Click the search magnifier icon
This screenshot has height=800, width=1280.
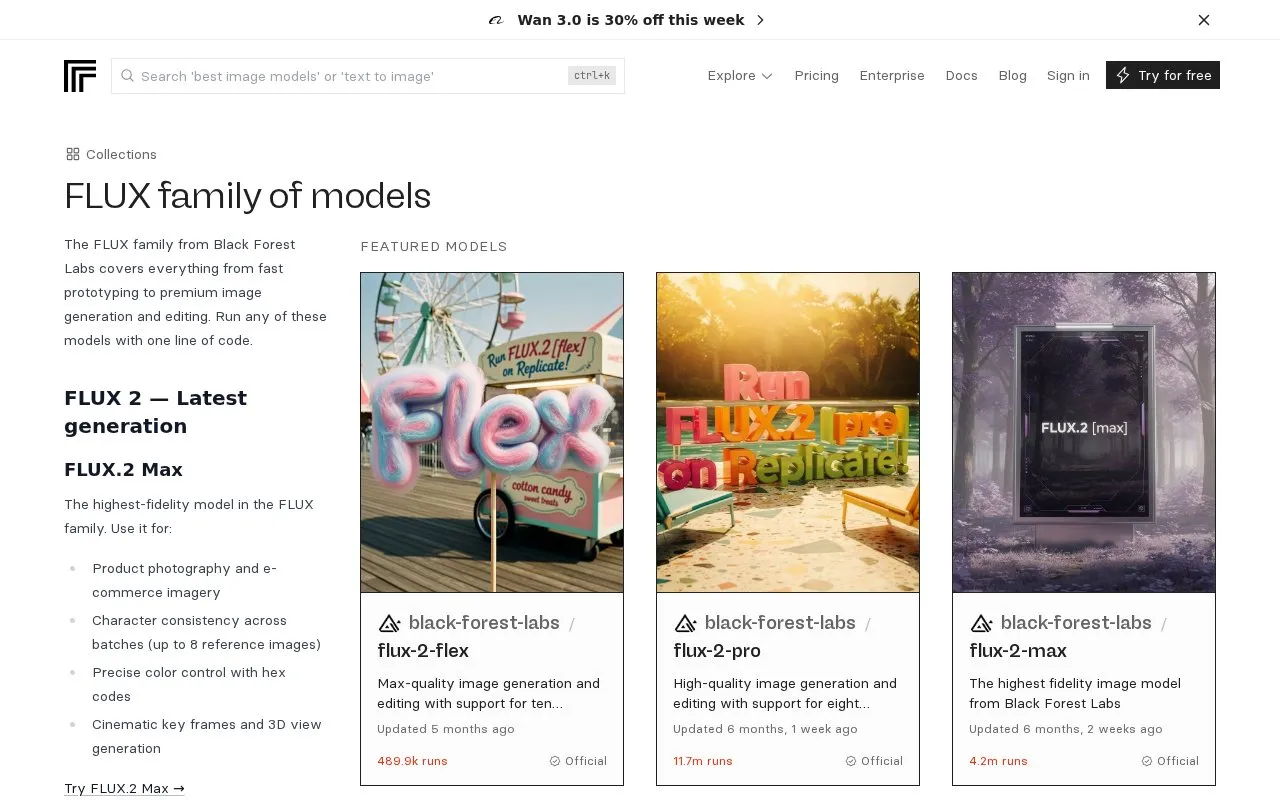pyautogui.click(x=127, y=76)
